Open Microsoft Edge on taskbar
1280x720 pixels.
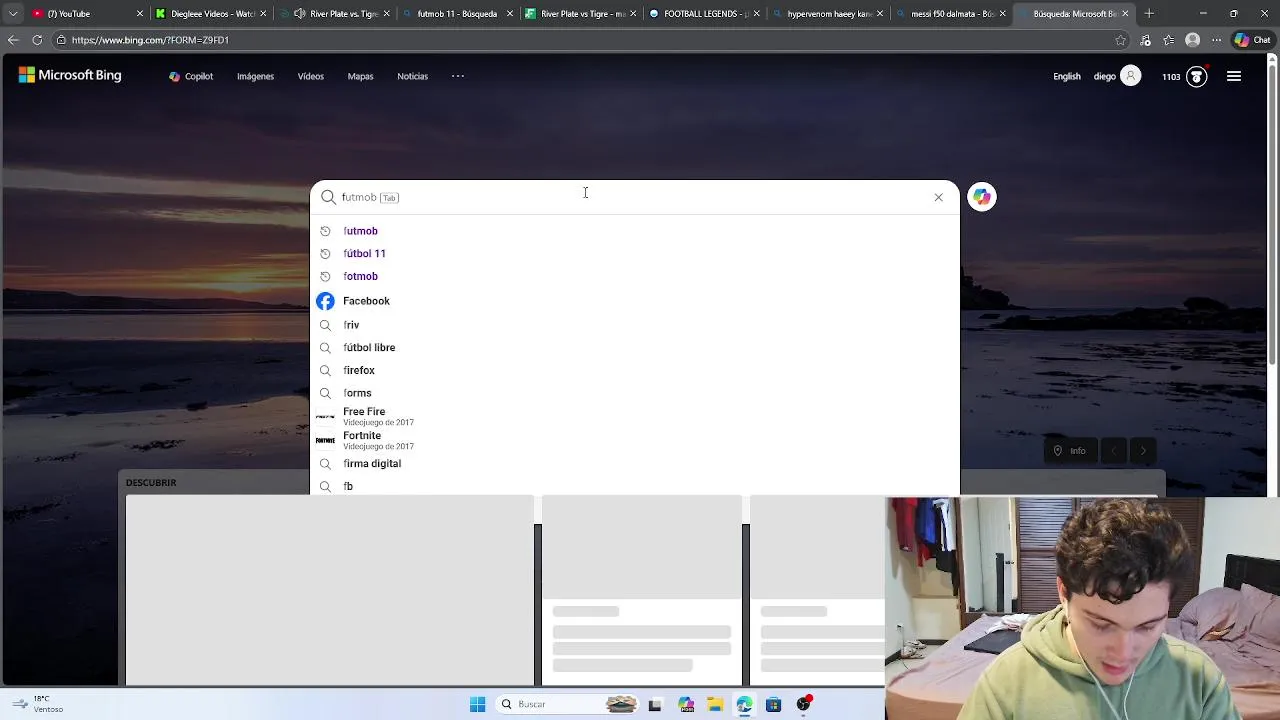coord(744,704)
